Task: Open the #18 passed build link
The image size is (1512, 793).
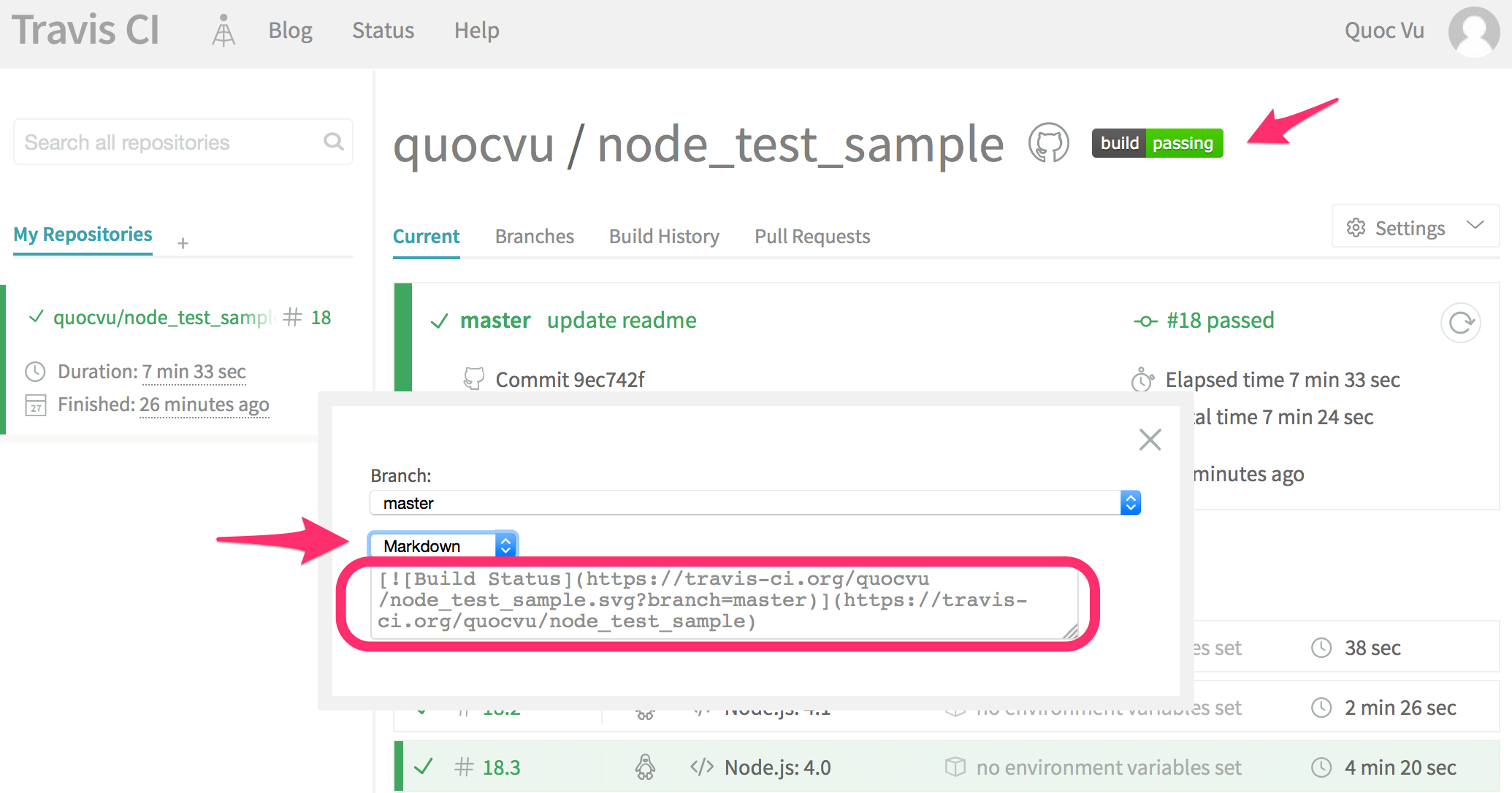Action: 1220,321
